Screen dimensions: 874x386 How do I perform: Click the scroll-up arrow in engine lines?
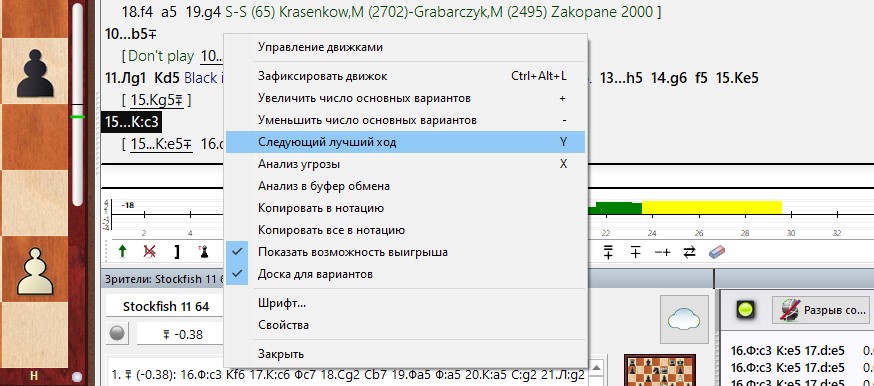coord(595,367)
